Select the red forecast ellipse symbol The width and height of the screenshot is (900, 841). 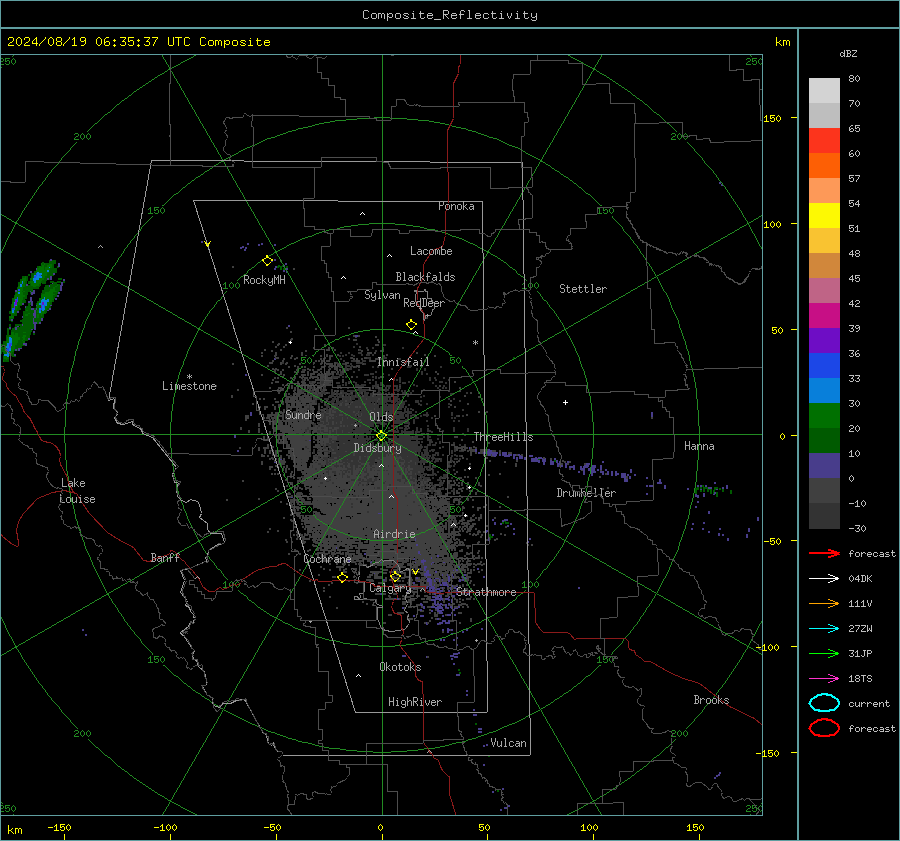coord(824,728)
